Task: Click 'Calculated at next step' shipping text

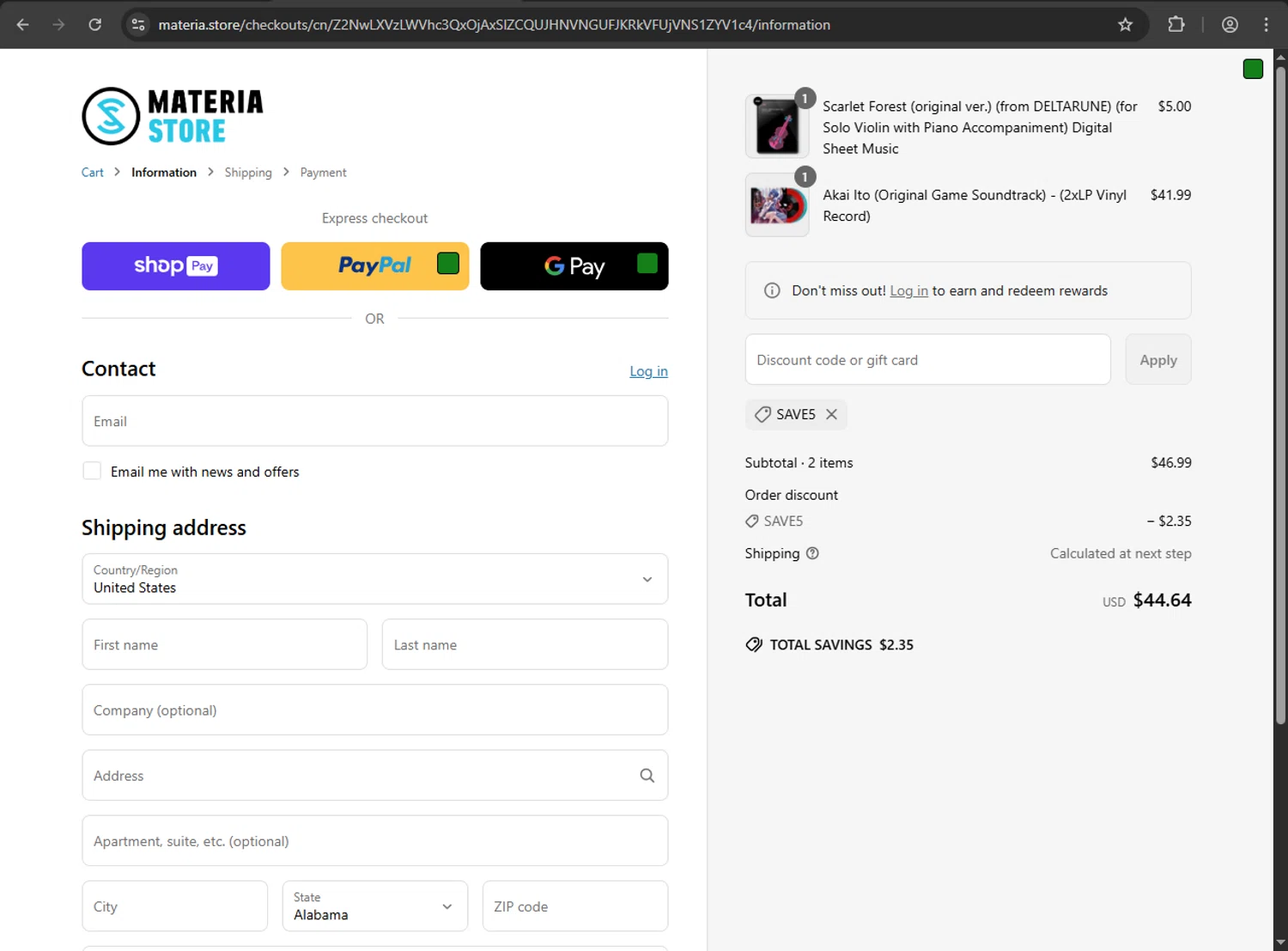Action: 1121,553
